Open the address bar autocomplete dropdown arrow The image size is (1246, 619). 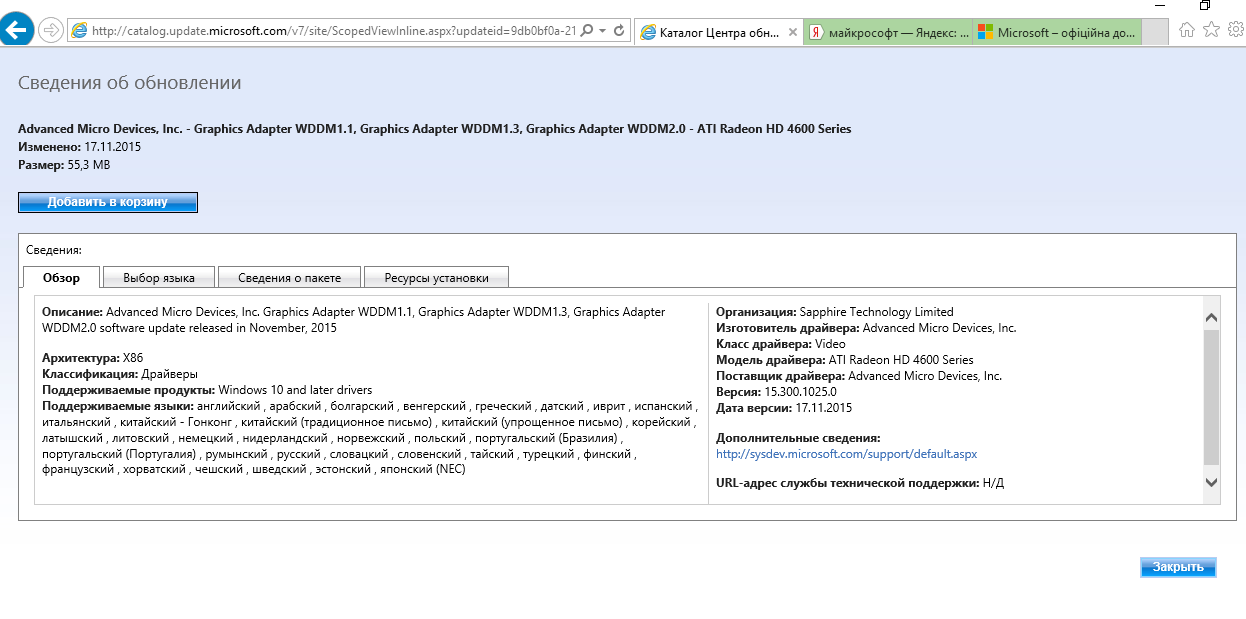(x=602, y=31)
